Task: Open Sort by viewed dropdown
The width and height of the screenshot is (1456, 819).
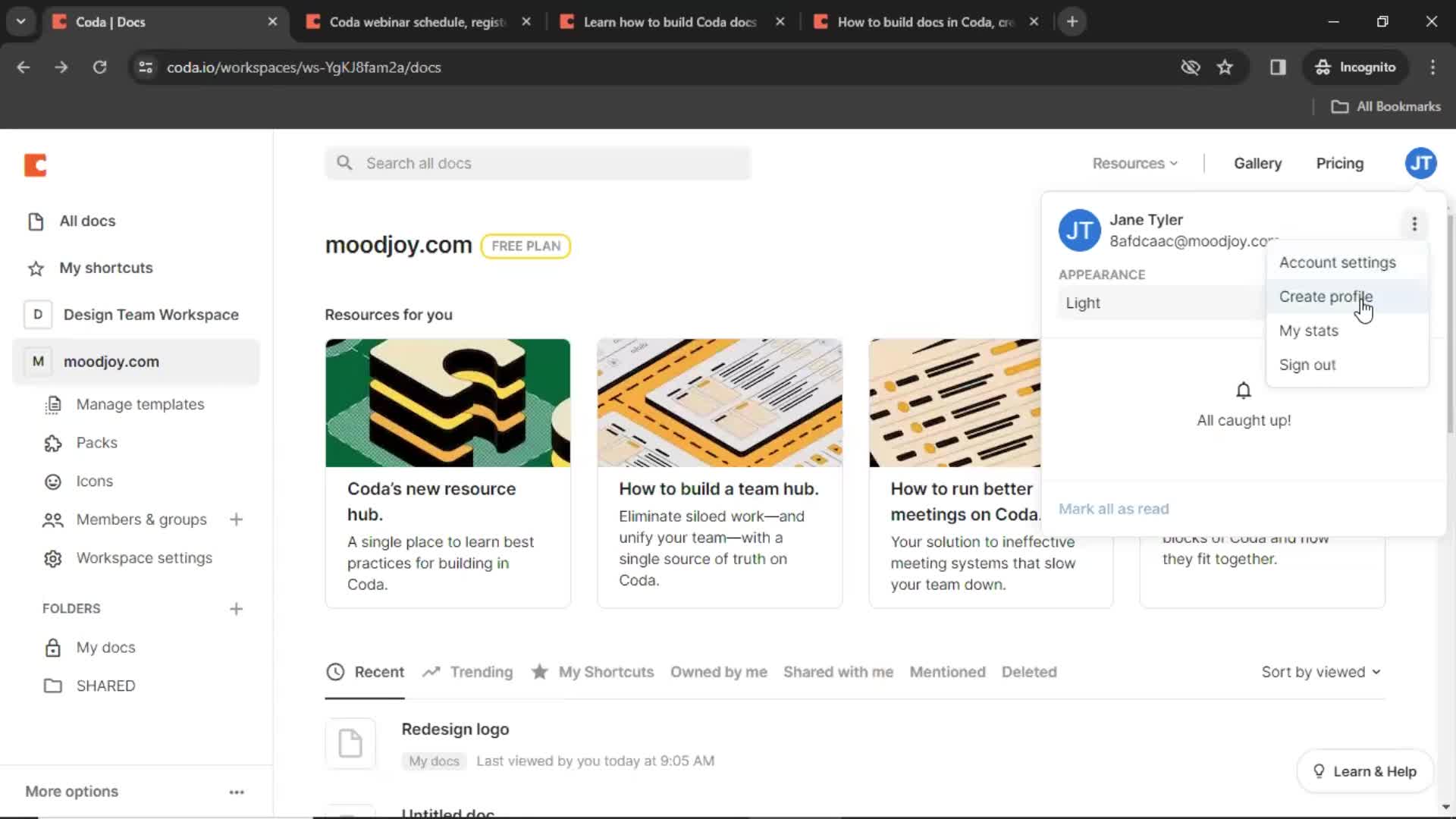Action: click(1320, 672)
